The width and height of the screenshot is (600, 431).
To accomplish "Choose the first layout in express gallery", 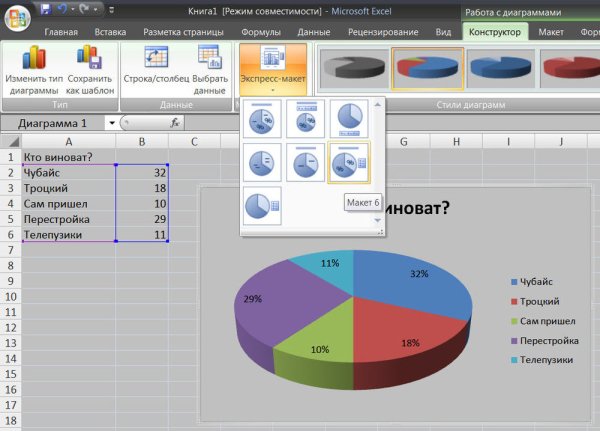I will pos(263,119).
